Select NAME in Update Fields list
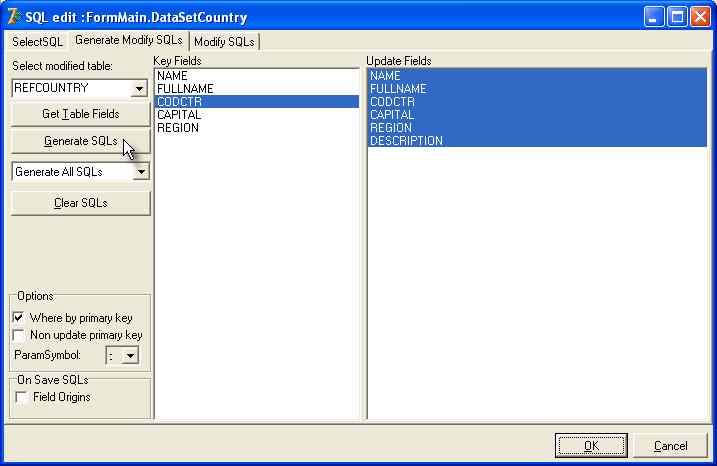Viewport: 717px width, 466px height. (x=537, y=76)
